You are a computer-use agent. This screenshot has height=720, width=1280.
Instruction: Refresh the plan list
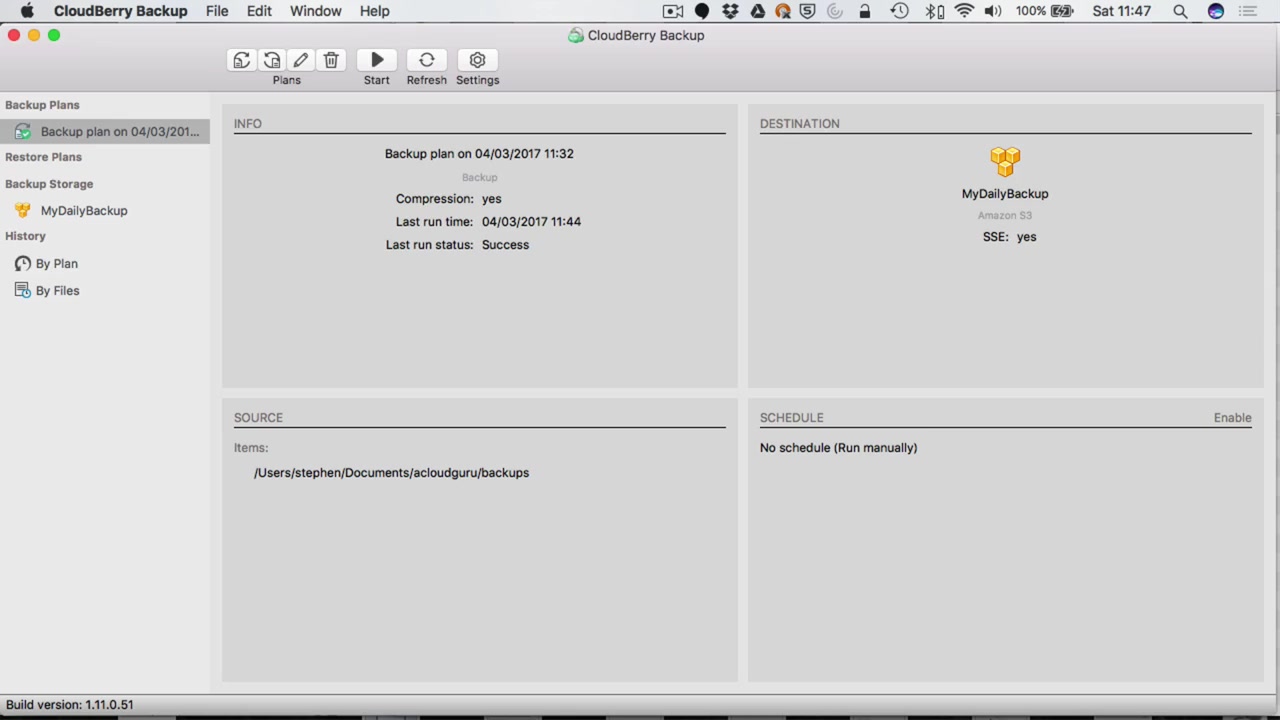coord(427,60)
